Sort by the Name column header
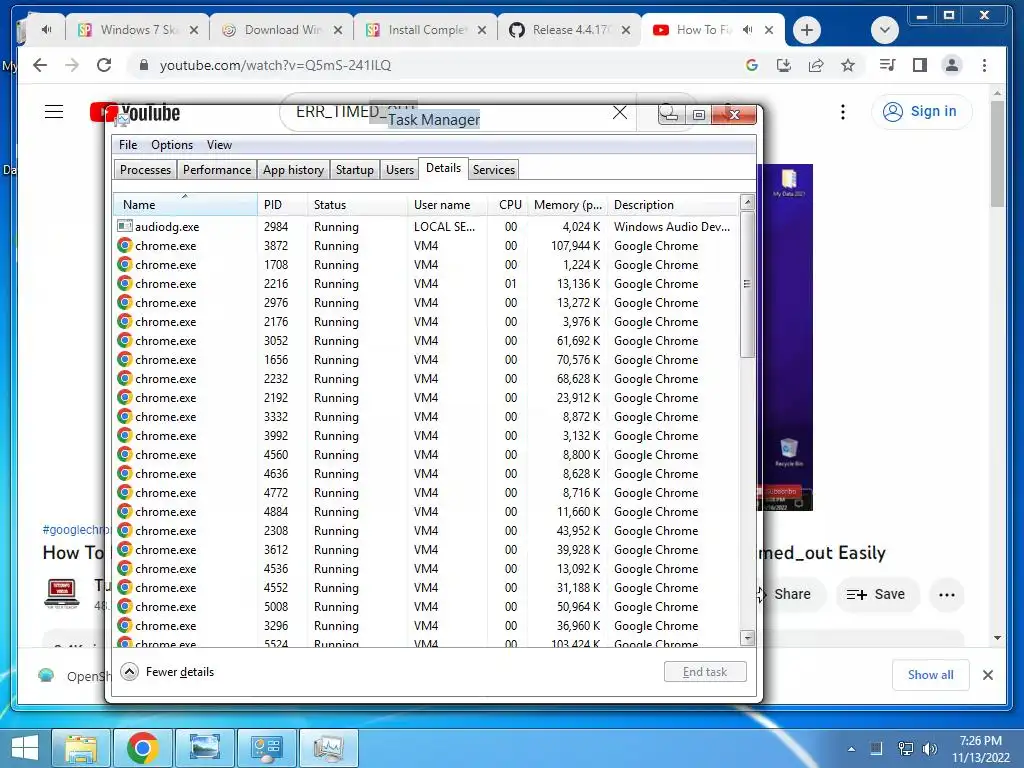This screenshot has width=1024, height=768. tap(185, 204)
